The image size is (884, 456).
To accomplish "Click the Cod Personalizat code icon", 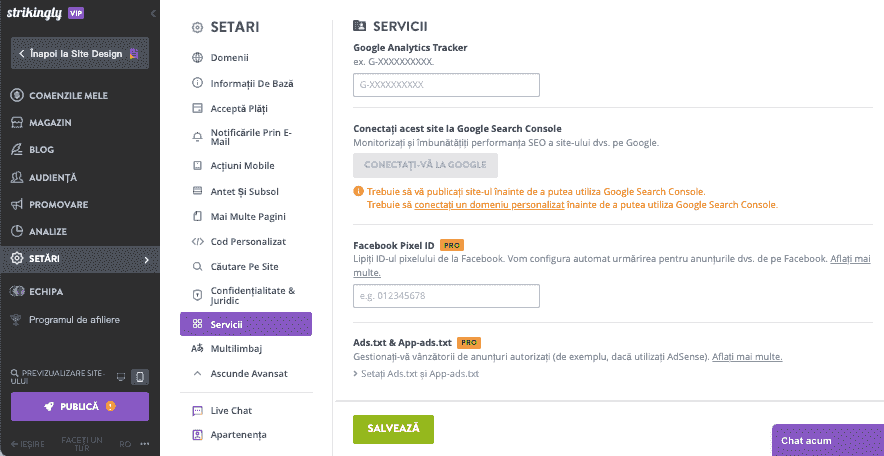I will point(197,242).
